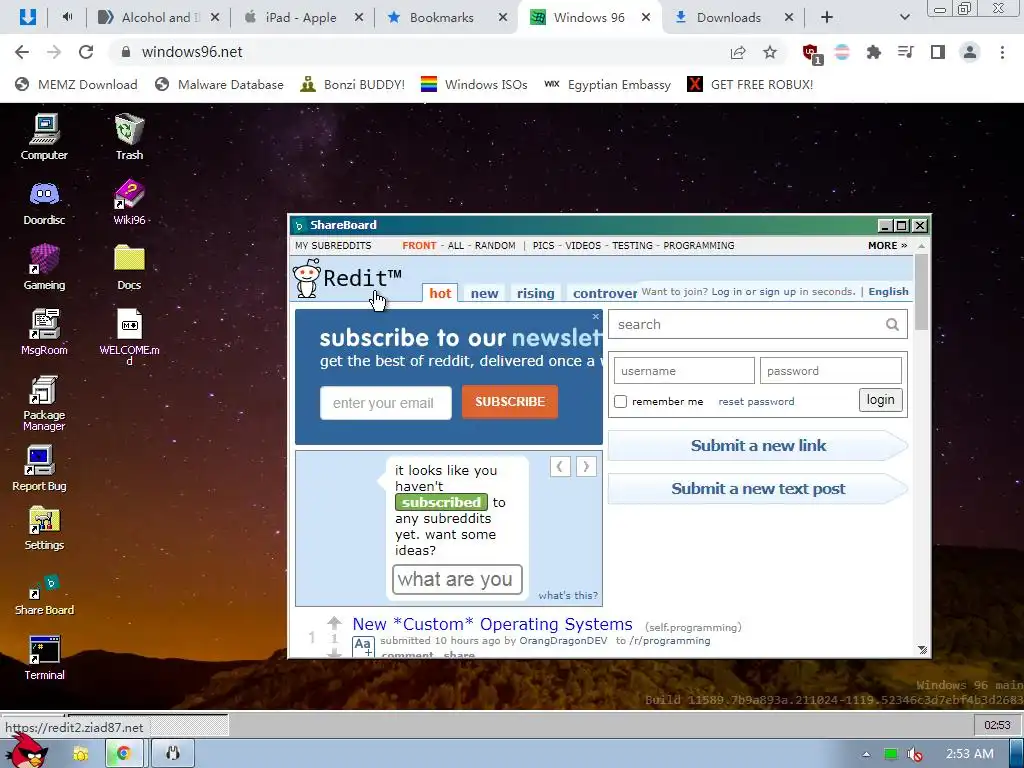Go back using browser back arrow
The height and width of the screenshot is (768, 1024).
pyautogui.click(x=22, y=52)
